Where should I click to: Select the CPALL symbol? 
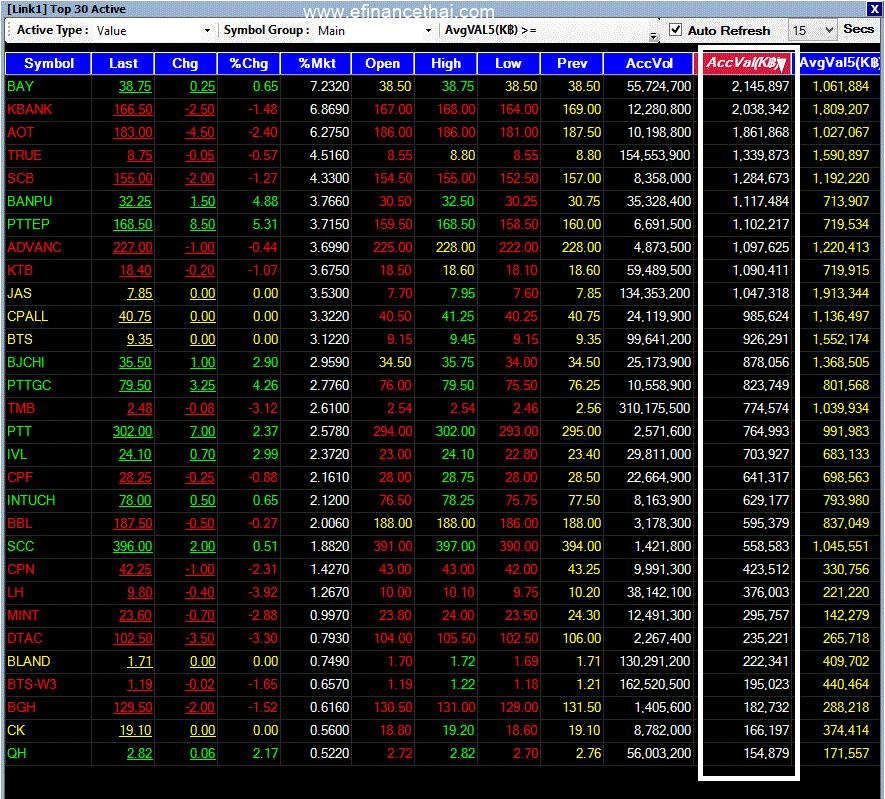27,317
